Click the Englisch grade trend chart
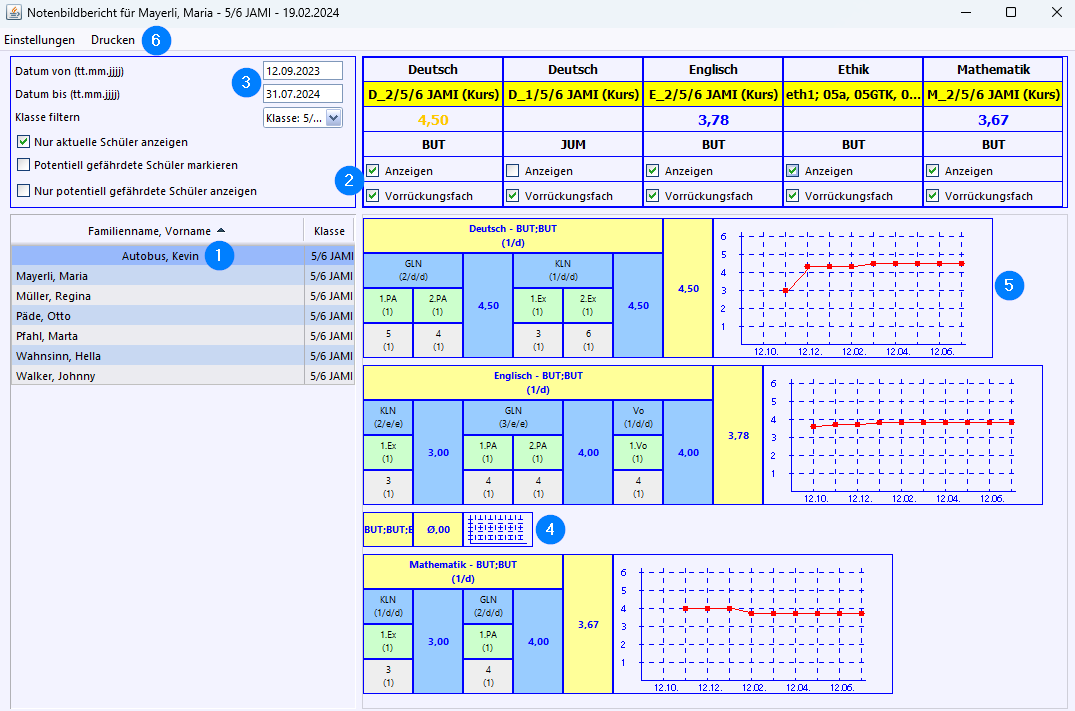 click(902, 435)
